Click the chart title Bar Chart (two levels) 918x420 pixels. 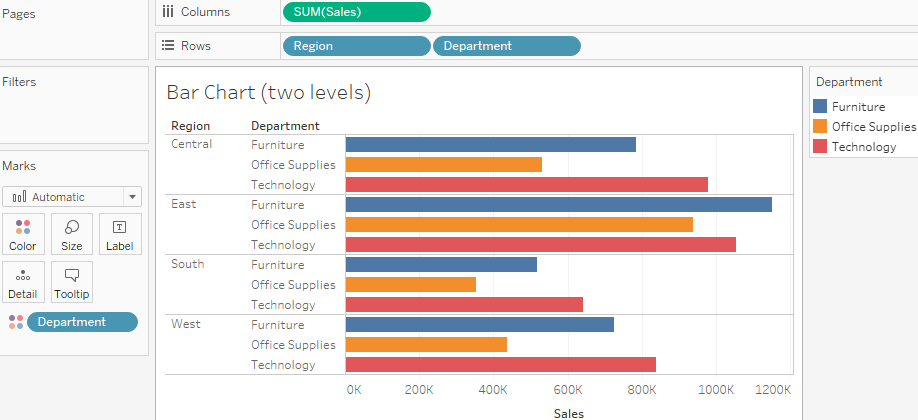click(x=269, y=93)
